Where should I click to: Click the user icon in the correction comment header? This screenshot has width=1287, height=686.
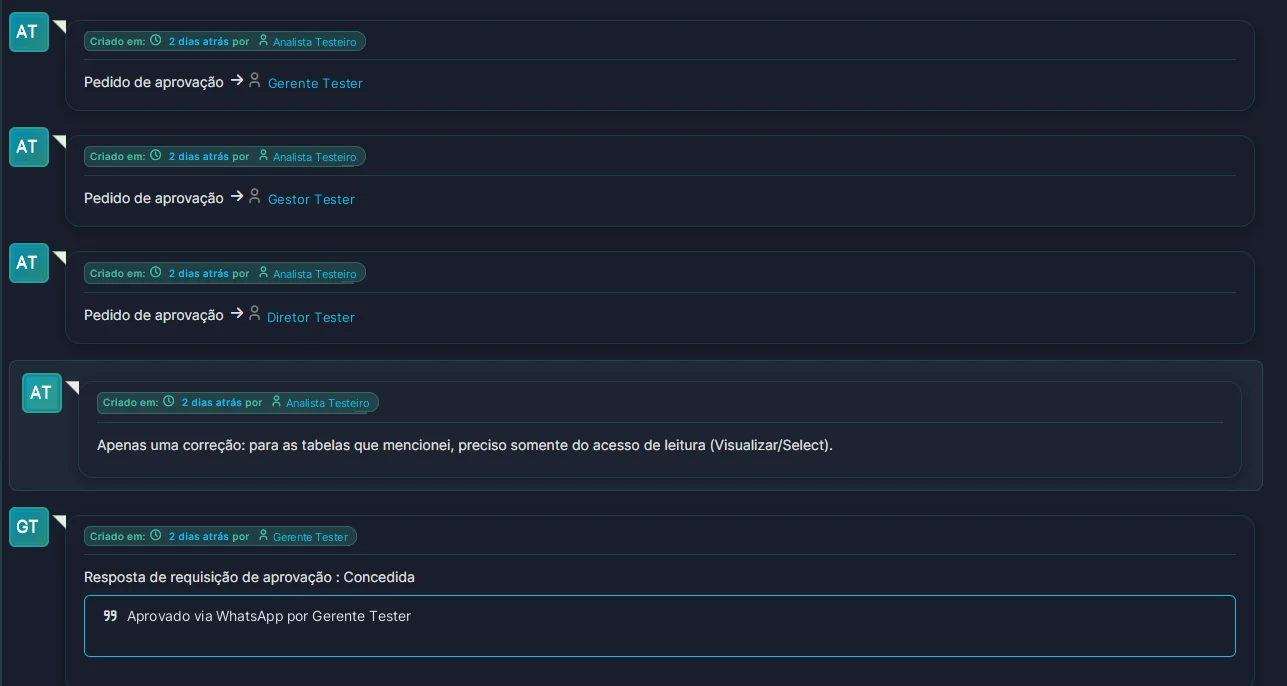coord(276,402)
